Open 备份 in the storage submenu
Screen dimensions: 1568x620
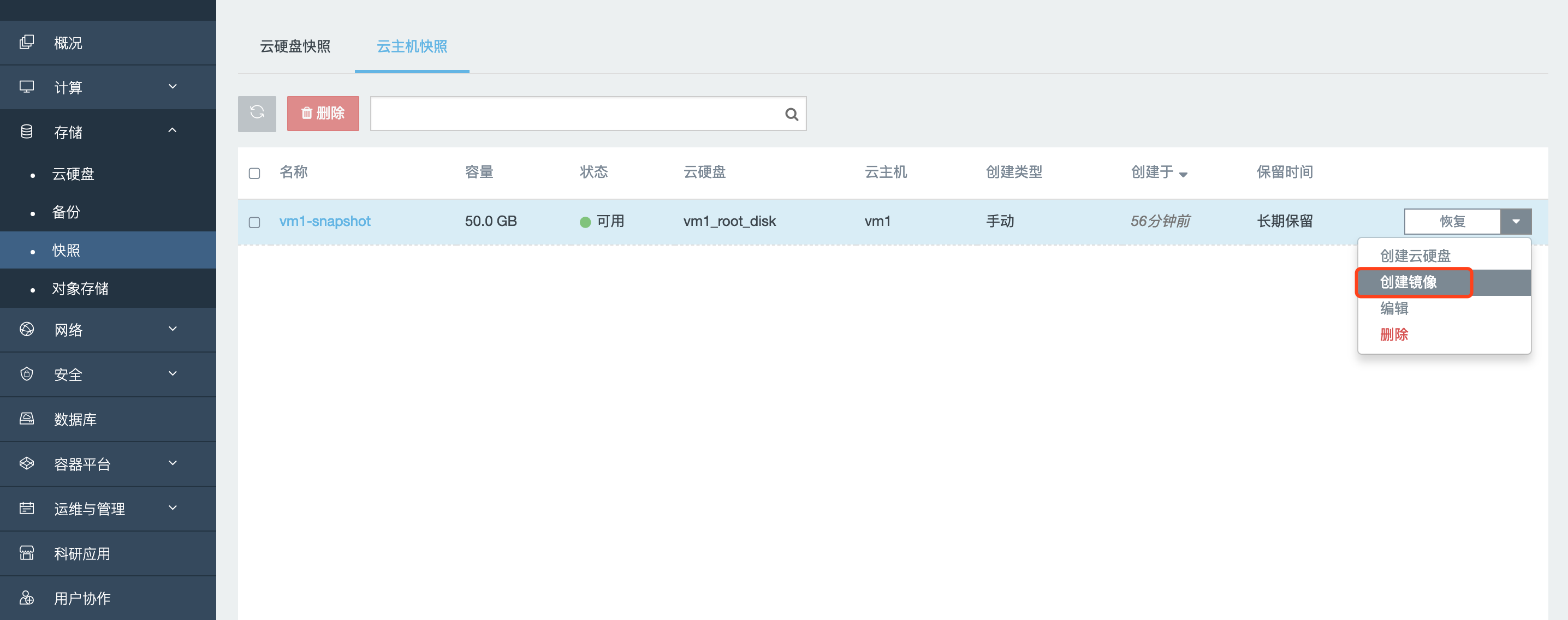(x=67, y=212)
